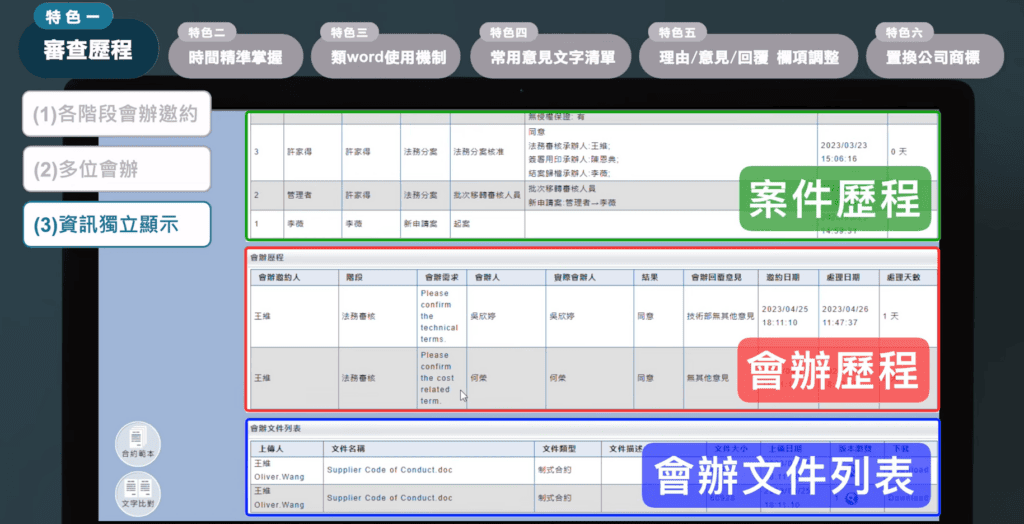The width and height of the screenshot is (1024, 524).
Task: Choose the (2)多位會辦 sidebar option
Action: tap(116, 169)
